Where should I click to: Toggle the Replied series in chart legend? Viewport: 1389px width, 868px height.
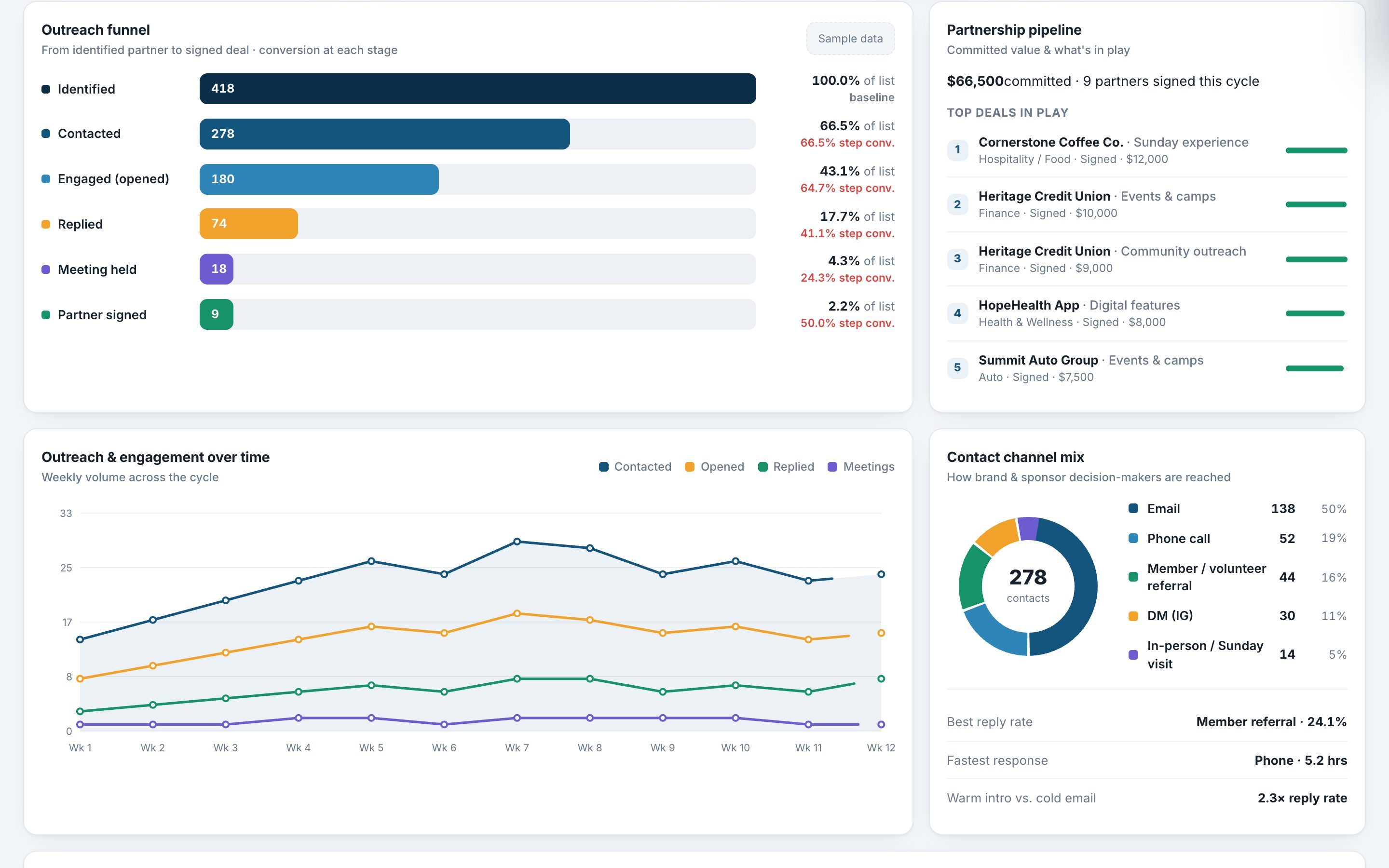786,467
